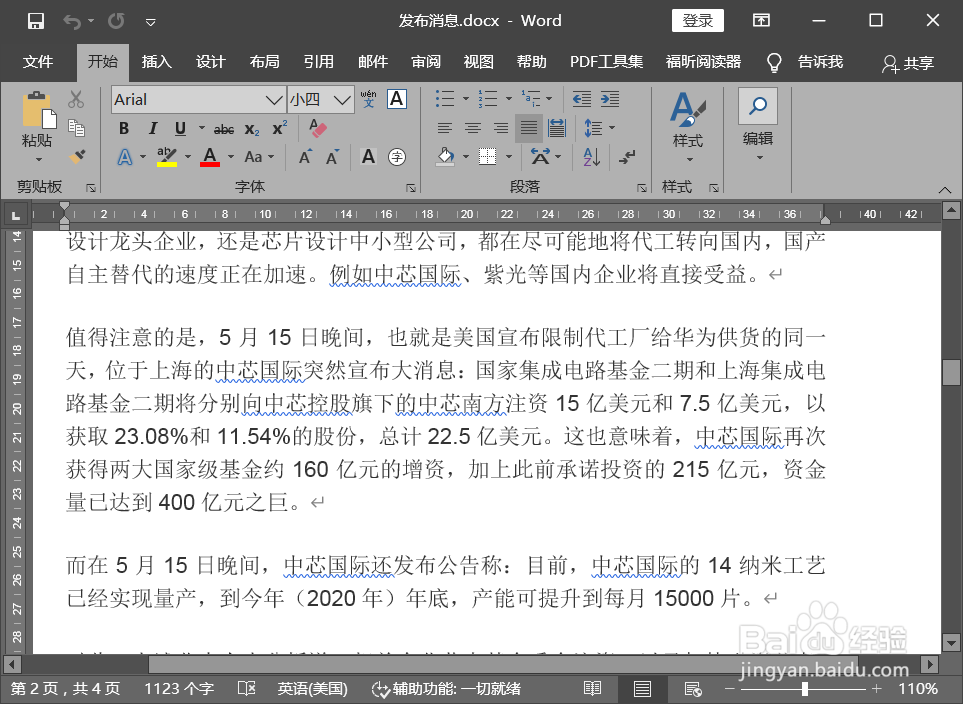
Task: Click the 粘贴 paste button
Action: pyautogui.click(x=36, y=126)
